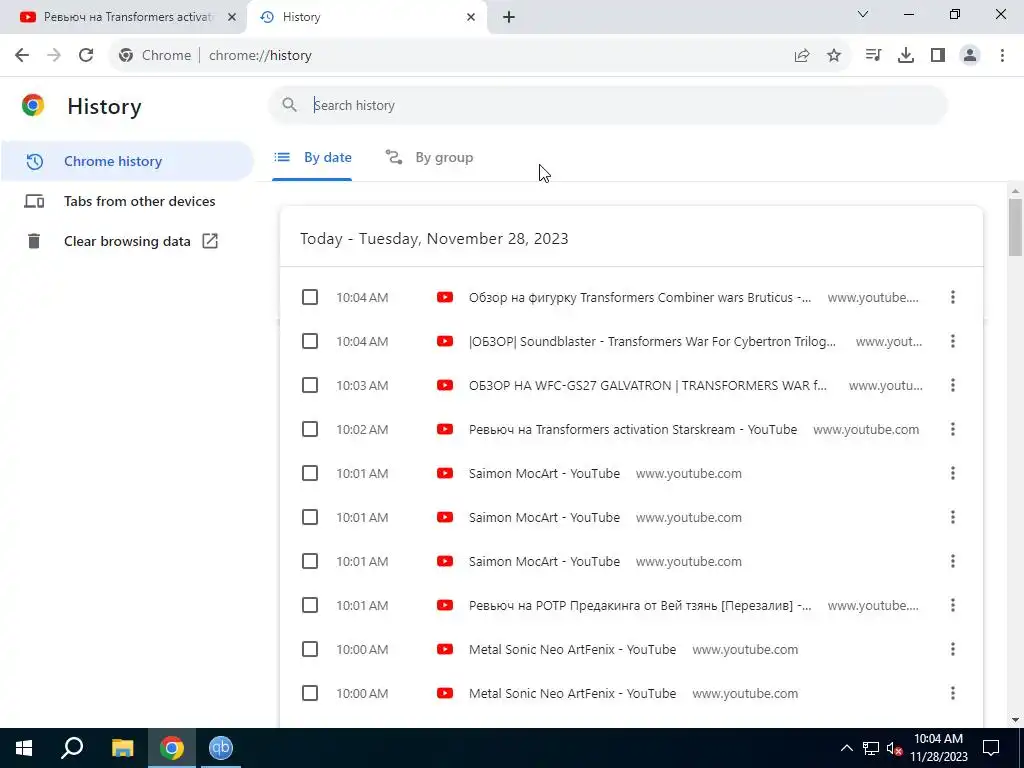Bookmark this page with the star icon
Image resolution: width=1024 pixels, height=768 pixels.
tap(834, 56)
